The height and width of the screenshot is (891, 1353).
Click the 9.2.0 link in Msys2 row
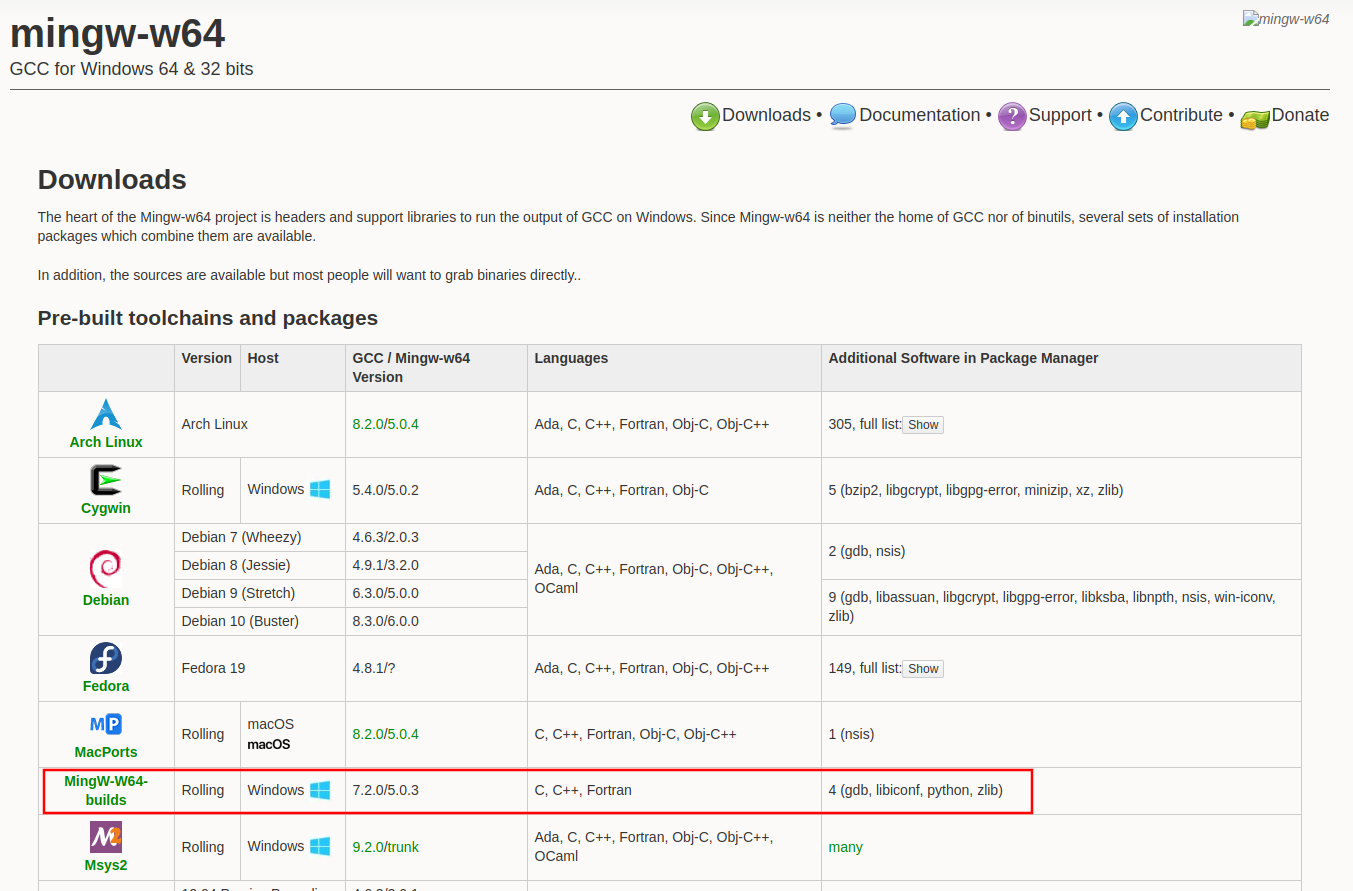click(x=366, y=847)
